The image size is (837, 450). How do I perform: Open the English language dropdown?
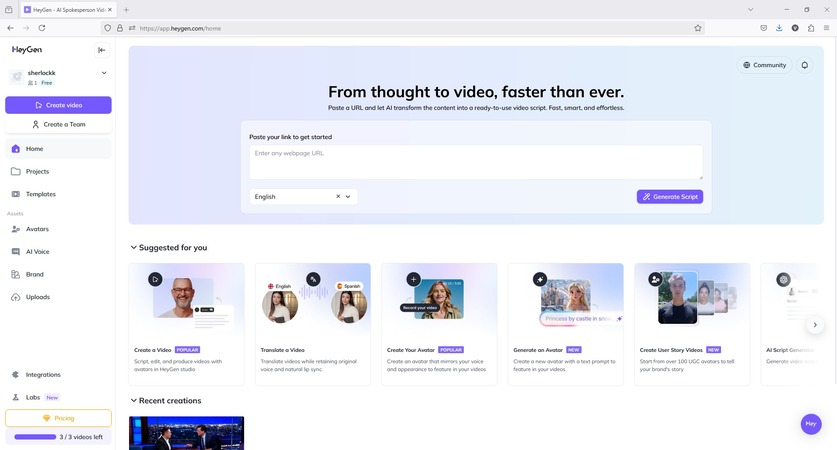coord(348,196)
